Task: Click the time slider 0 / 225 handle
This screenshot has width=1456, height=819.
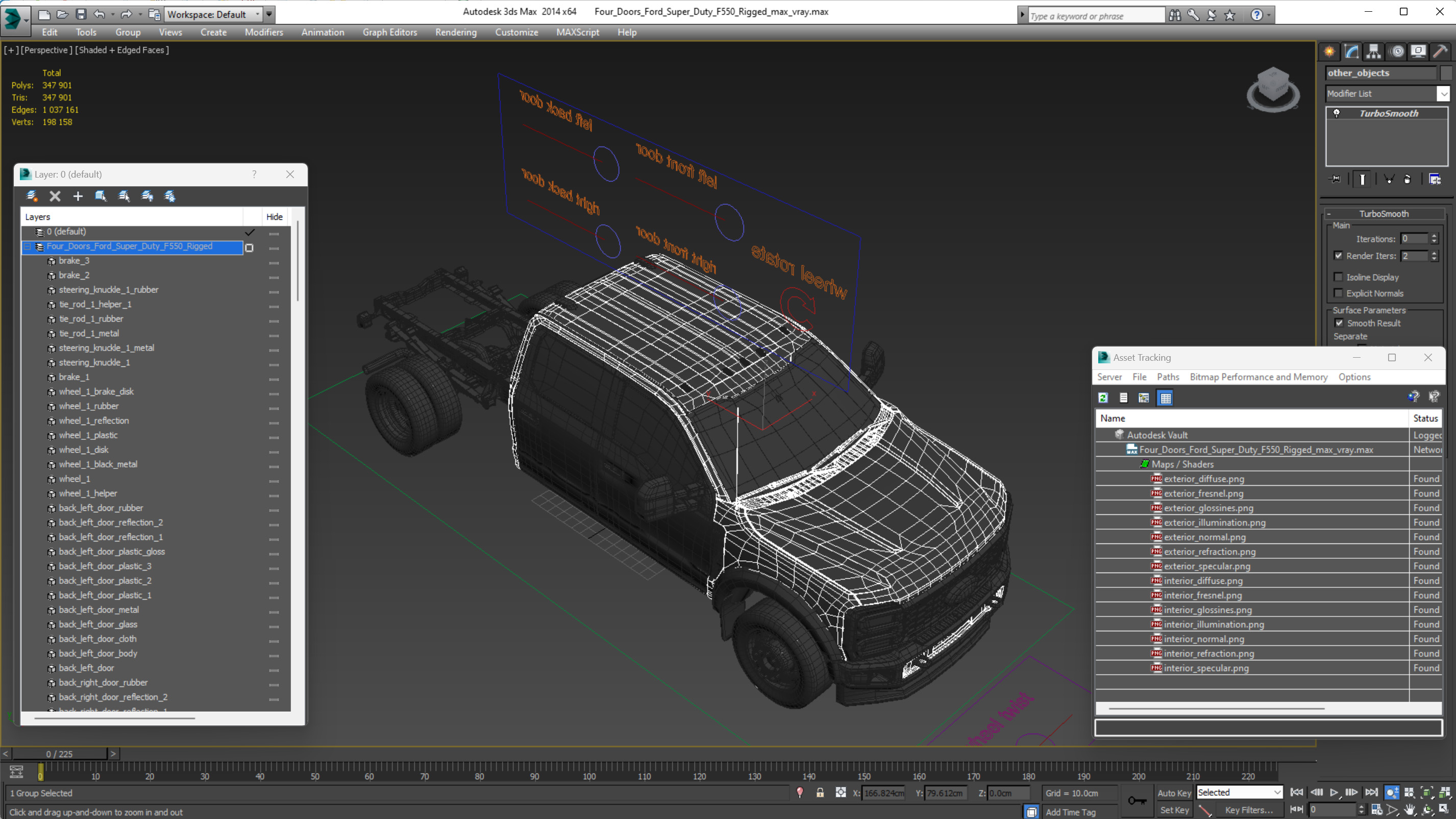Action: click(59, 754)
